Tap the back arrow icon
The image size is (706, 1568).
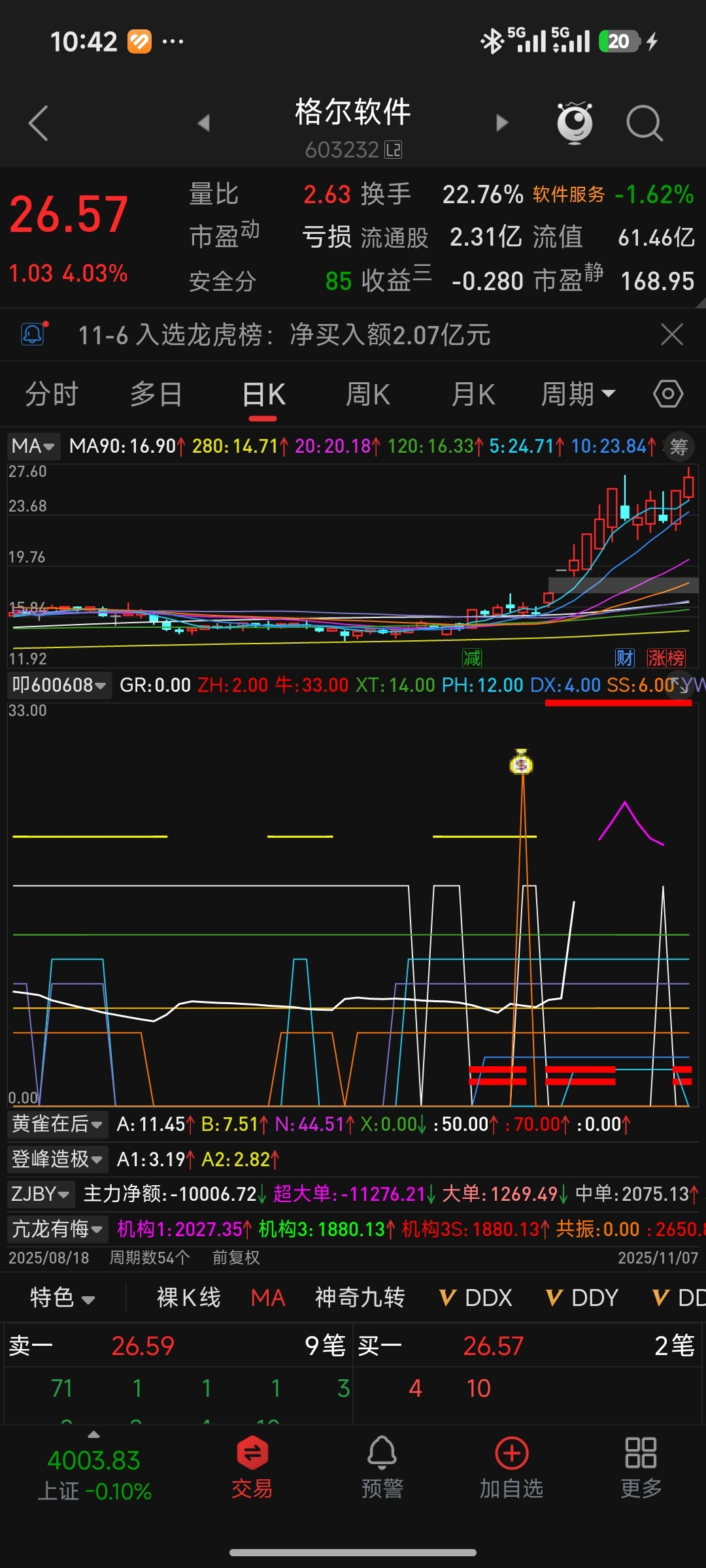(x=39, y=123)
